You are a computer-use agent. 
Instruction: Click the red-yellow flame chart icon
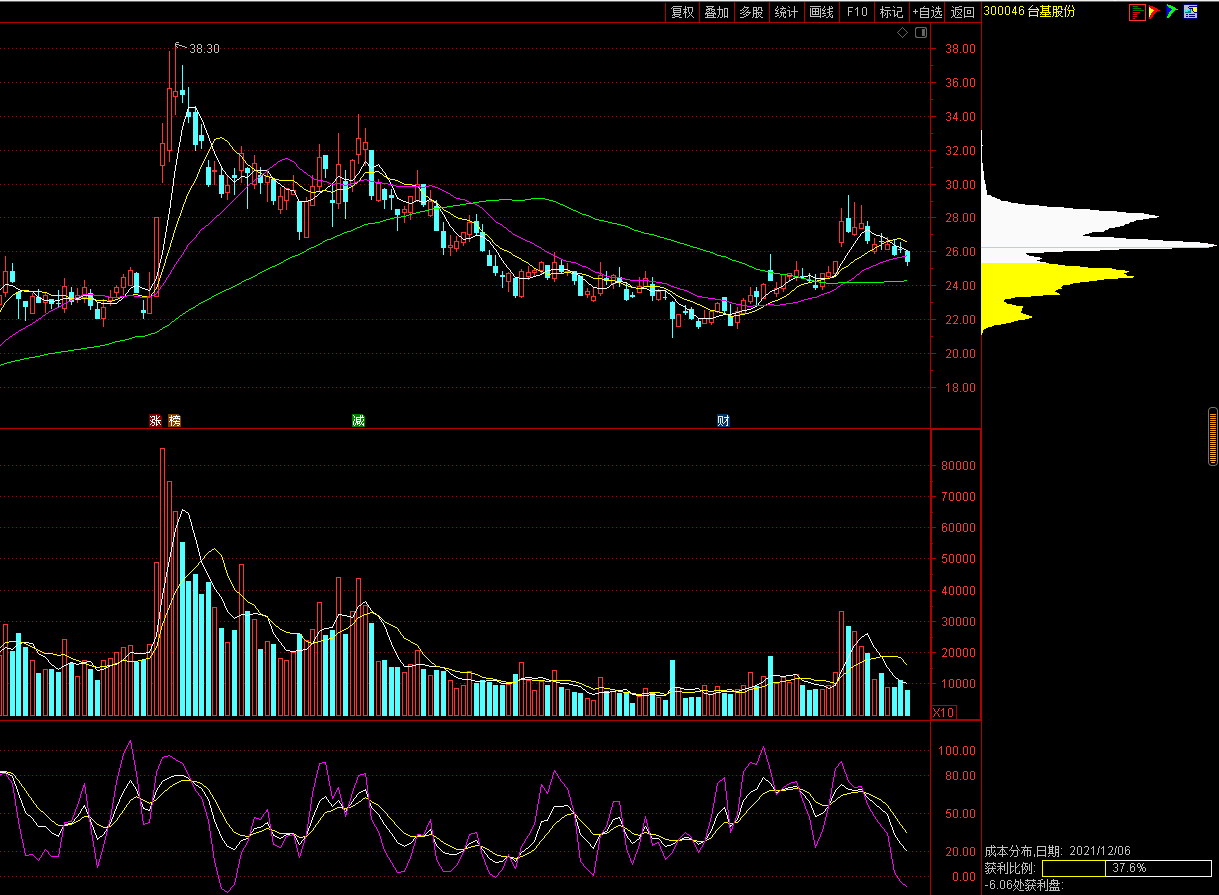pos(1154,12)
